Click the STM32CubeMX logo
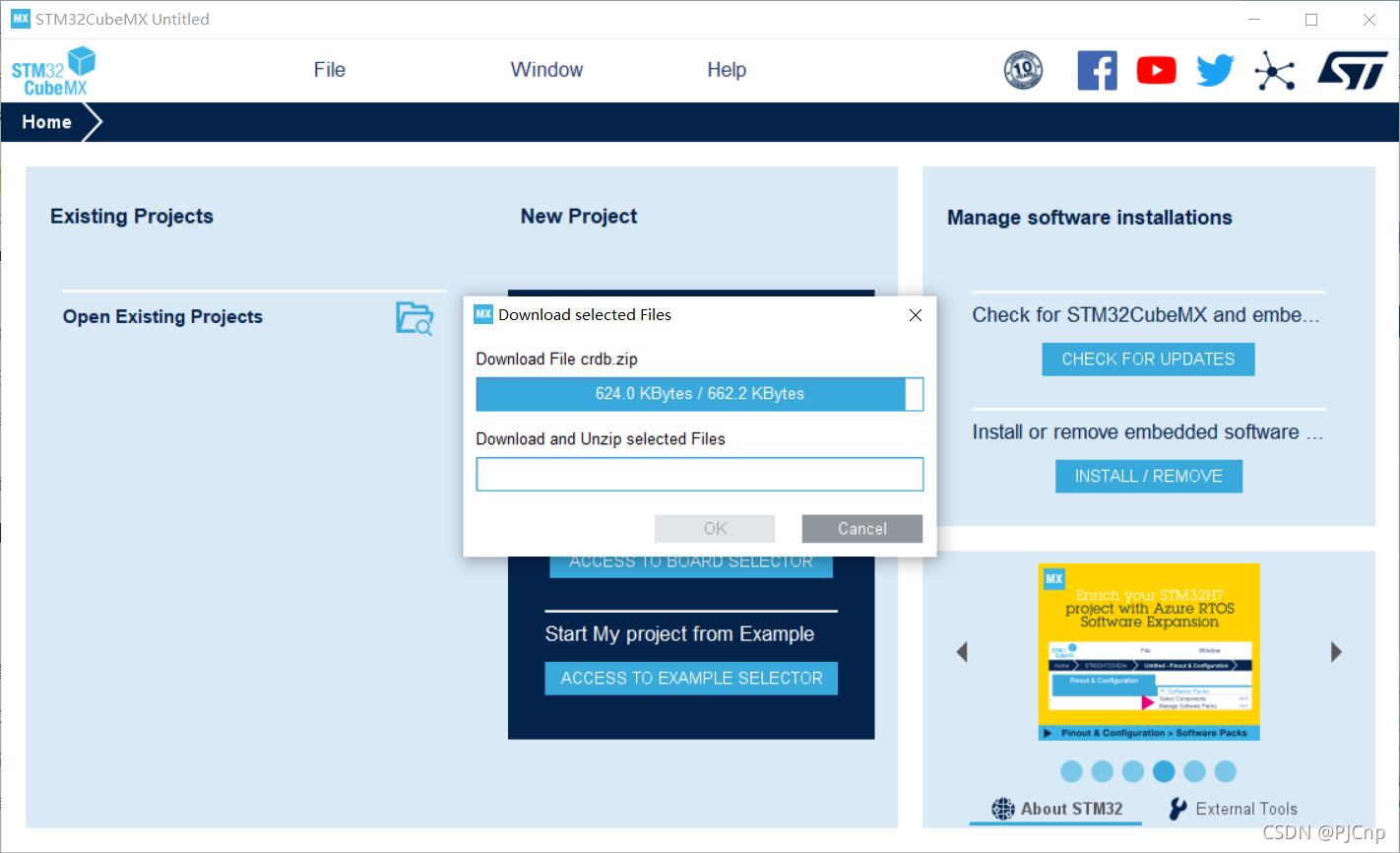 click(54, 72)
